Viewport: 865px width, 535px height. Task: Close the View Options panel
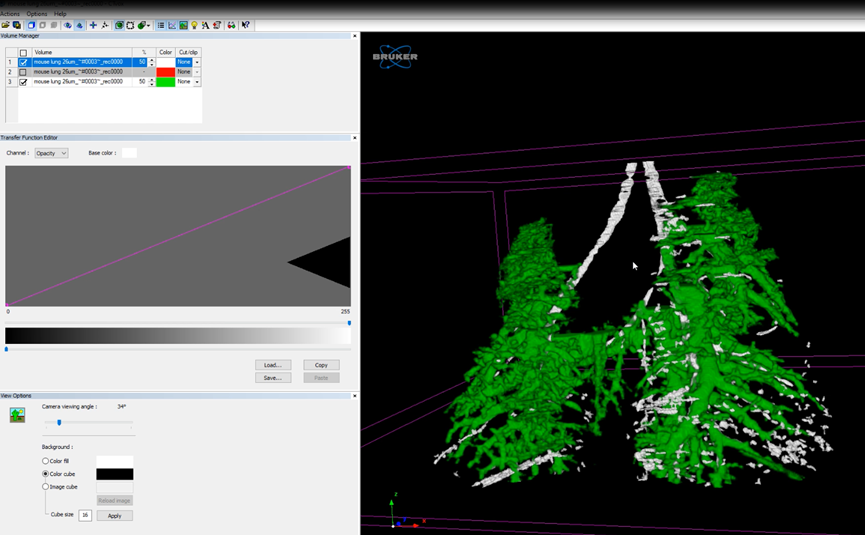[355, 396]
